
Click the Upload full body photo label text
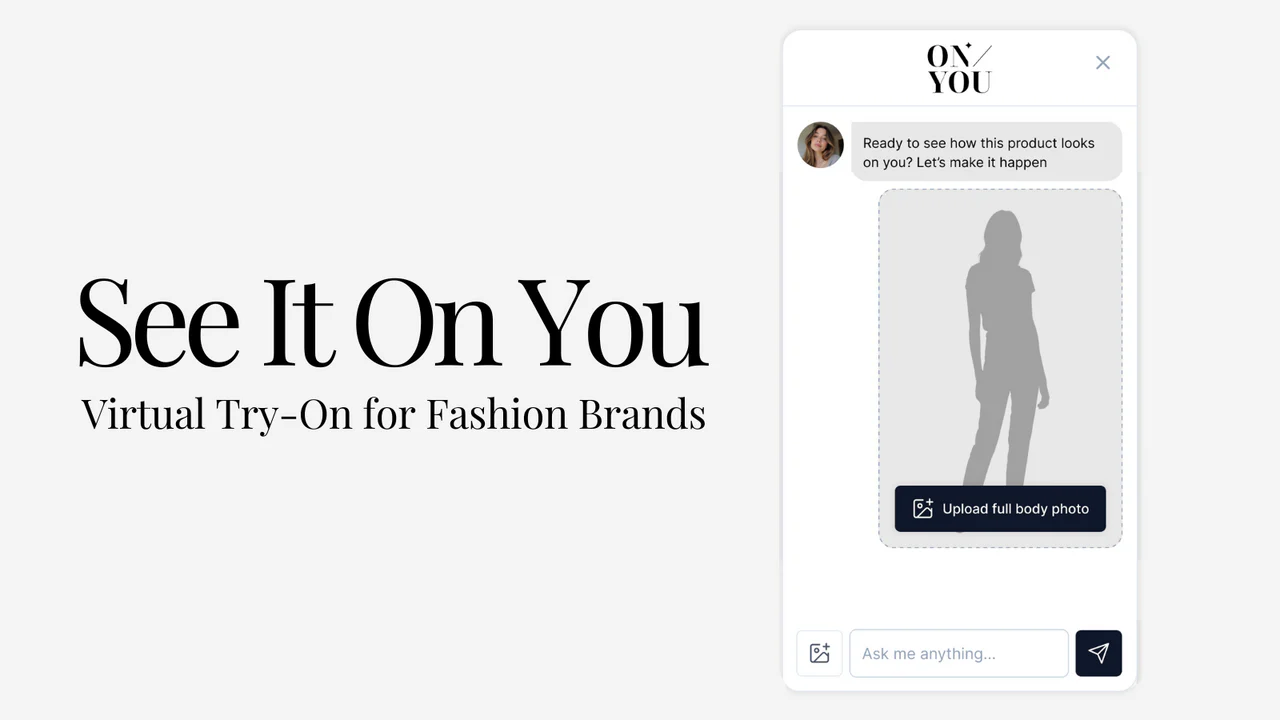pyautogui.click(x=1015, y=509)
